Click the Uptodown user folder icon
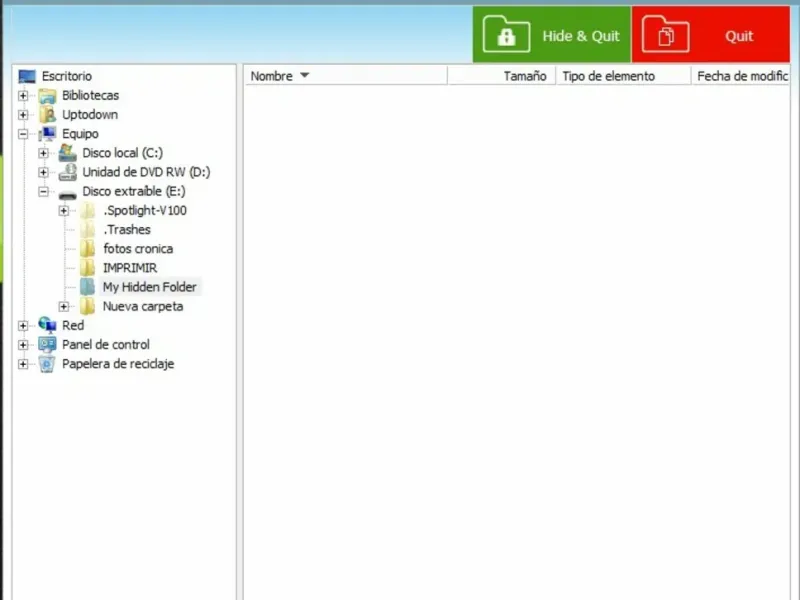This screenshot has width=800, height=600. point(47,115)
